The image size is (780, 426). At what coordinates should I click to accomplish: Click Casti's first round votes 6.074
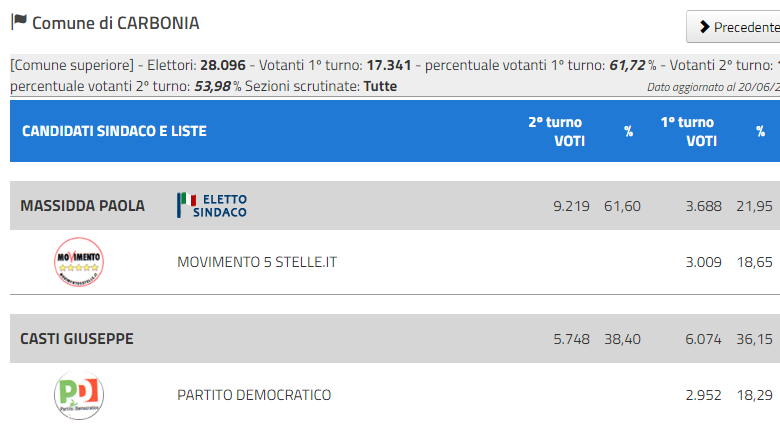coord(703,339)
